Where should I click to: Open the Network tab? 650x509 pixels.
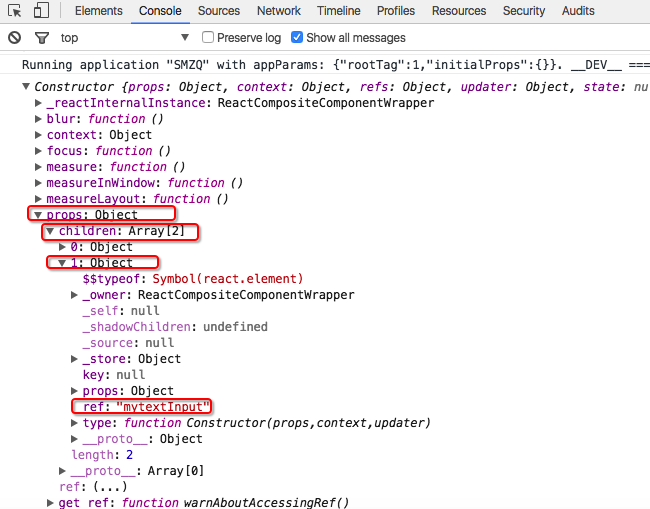pyautogui.click(x=278, y=11)
